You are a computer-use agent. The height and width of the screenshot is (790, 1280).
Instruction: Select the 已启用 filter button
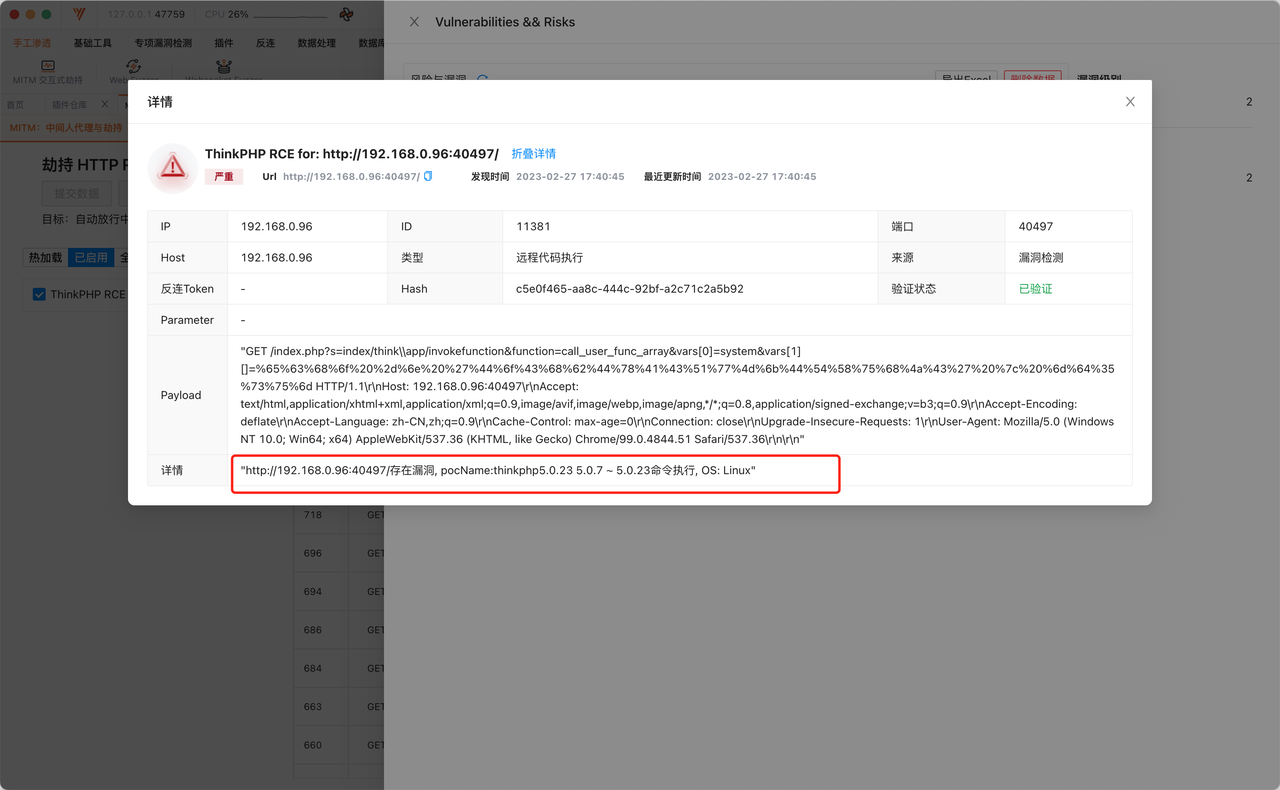pyautogui.click(x=91, y=257)
